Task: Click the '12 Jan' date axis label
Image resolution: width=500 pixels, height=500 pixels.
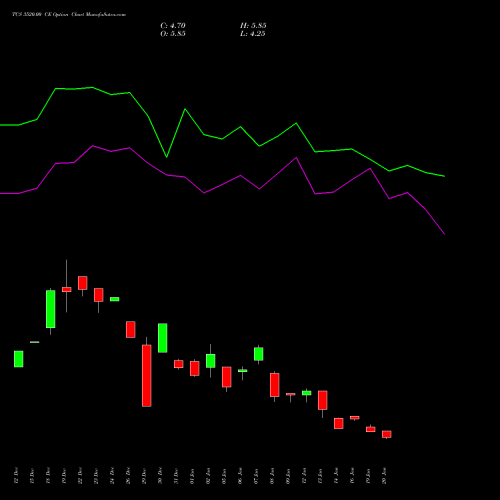Action: 304,476
